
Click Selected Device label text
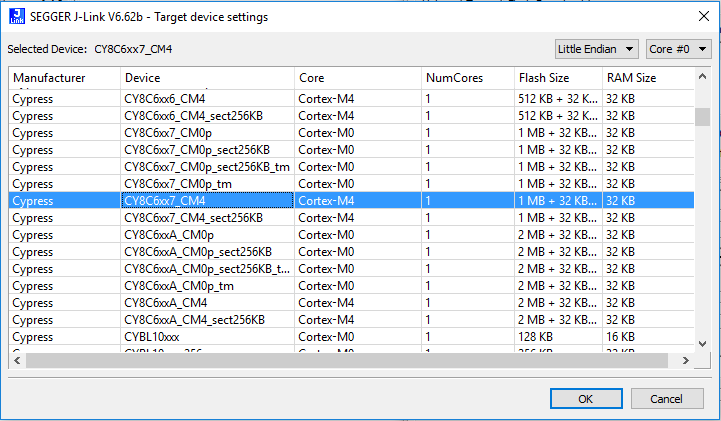[47, 49]
